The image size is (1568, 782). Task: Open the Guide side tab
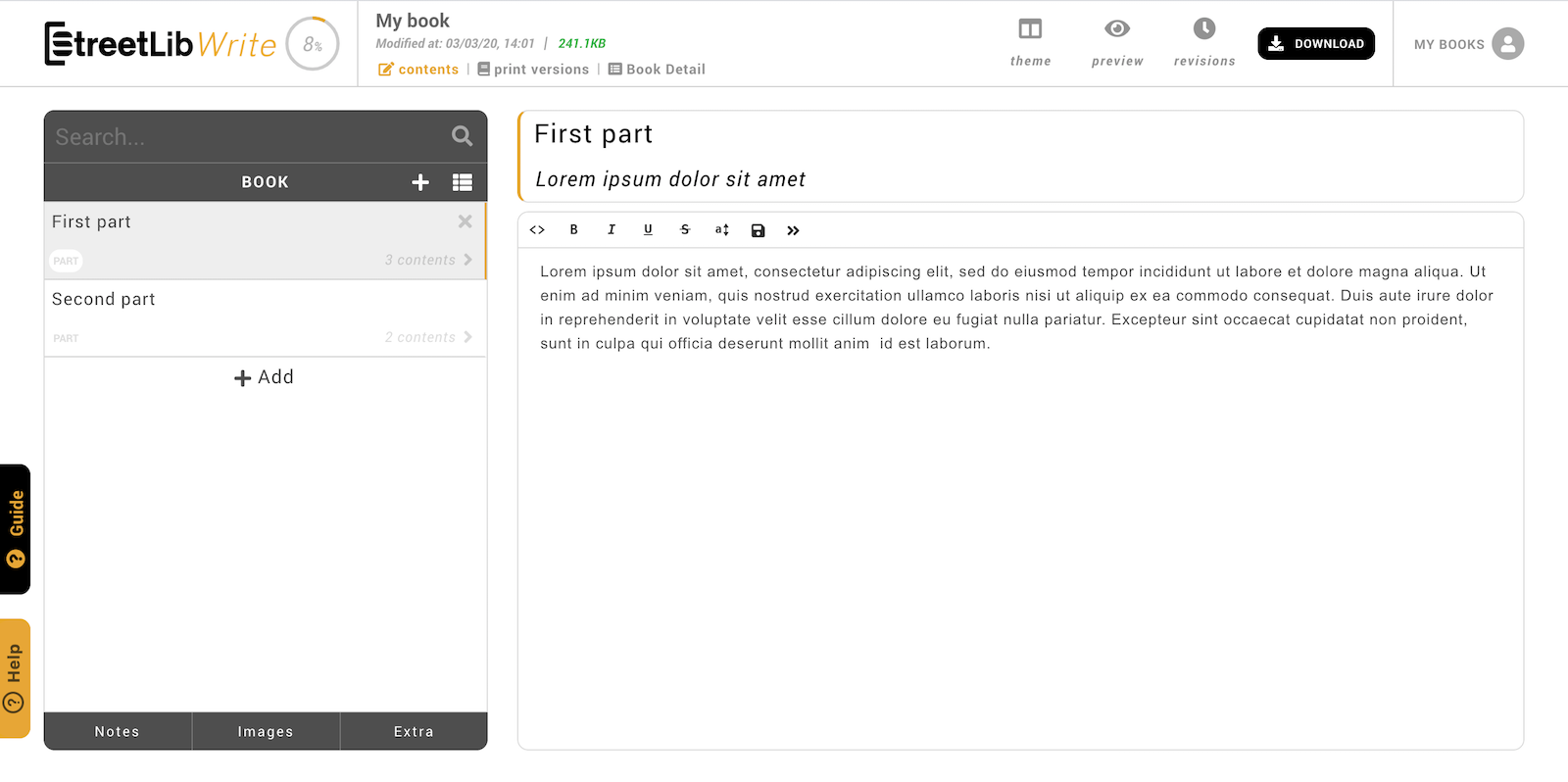15,529
